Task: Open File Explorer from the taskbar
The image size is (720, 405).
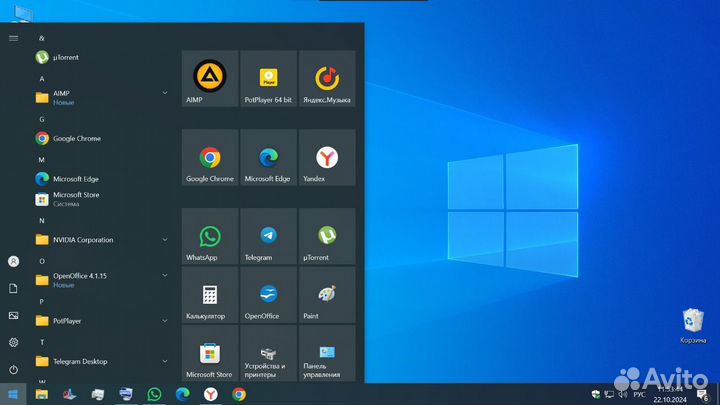Action: pos(42,394)
